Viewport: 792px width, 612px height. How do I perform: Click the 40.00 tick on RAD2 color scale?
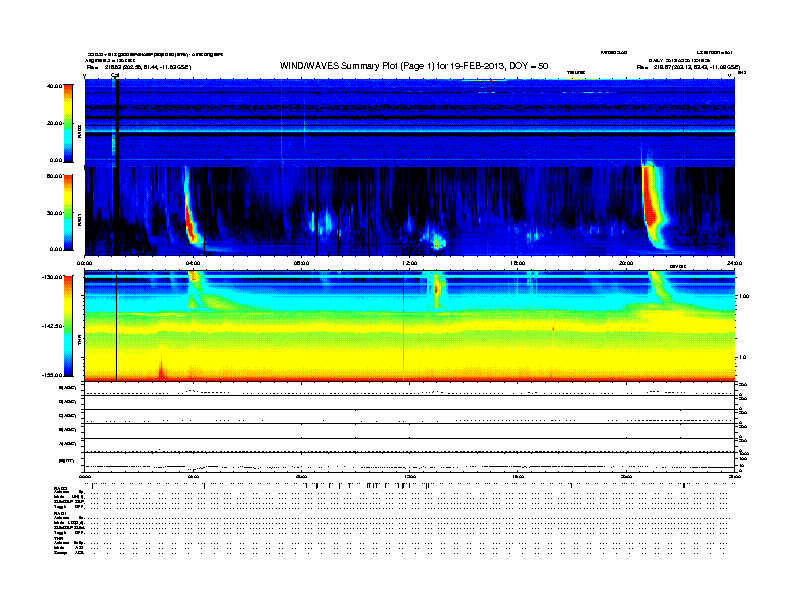click(x=54, y=86)
